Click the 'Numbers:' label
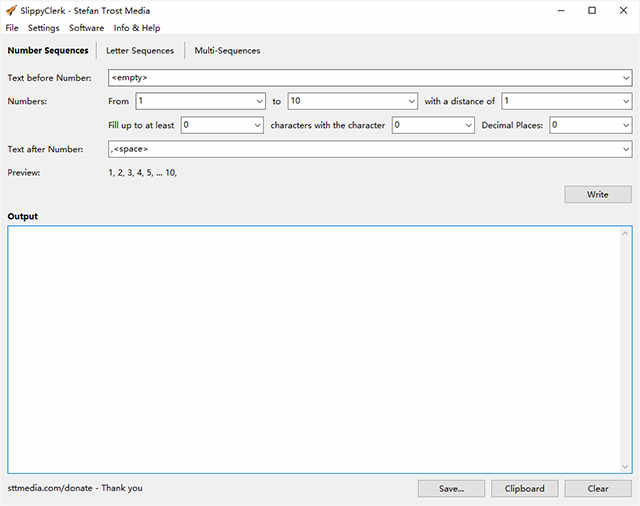Screen dimensions: 640x506 coord(27,101)
